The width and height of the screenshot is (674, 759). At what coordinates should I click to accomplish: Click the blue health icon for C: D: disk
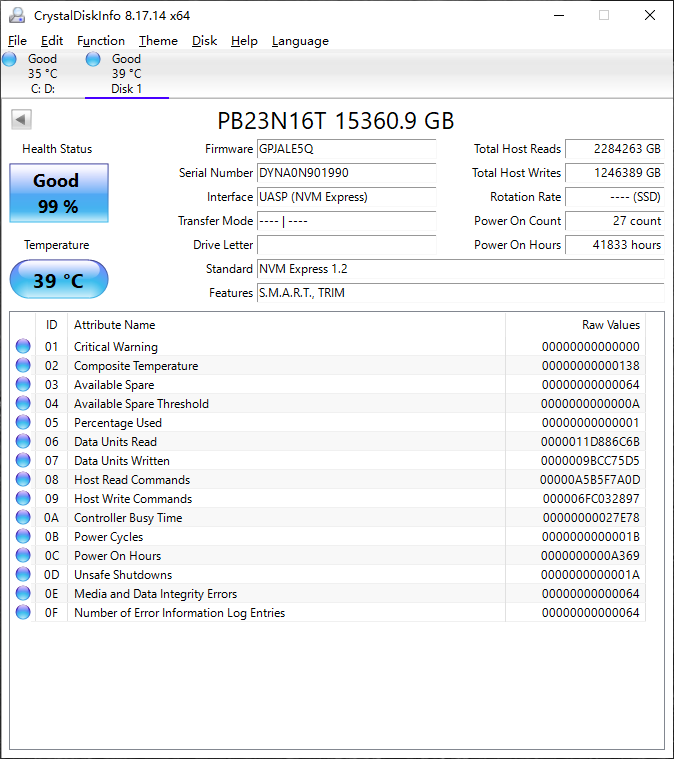pyautogui.click(x=9, y=59)
